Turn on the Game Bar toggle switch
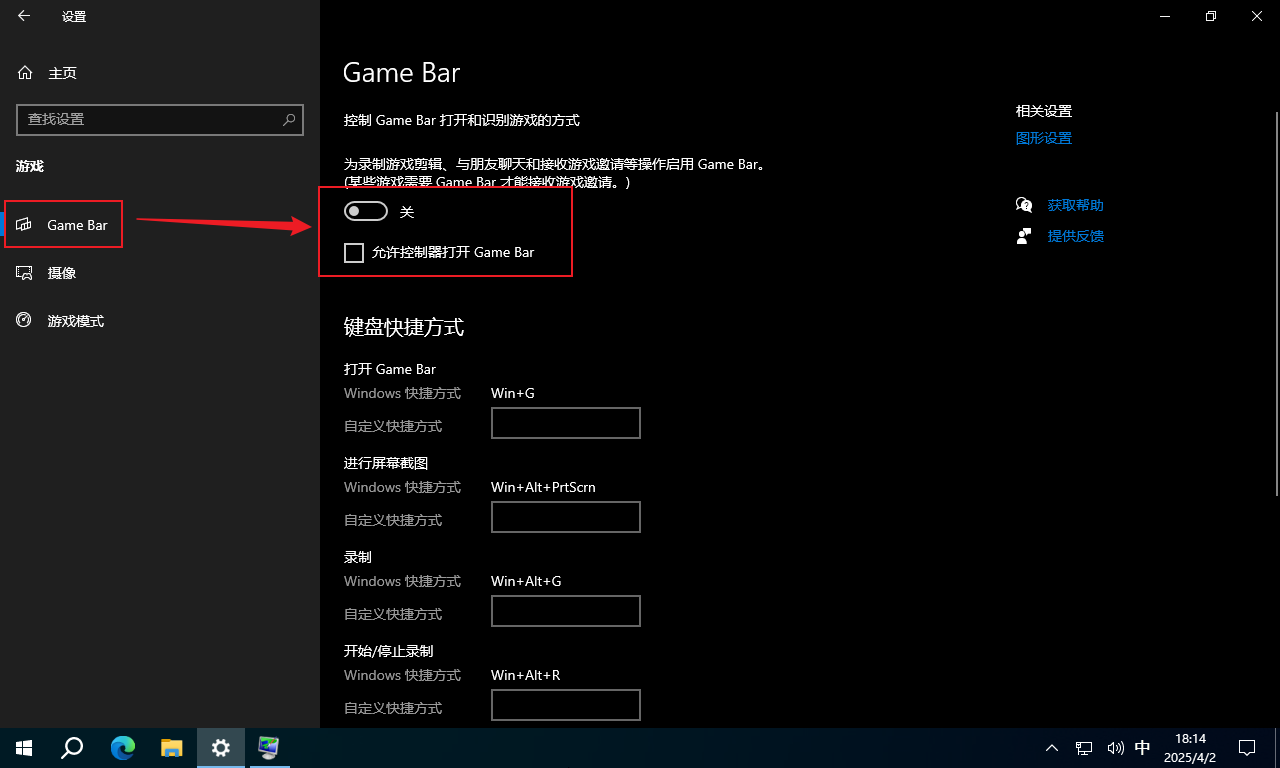Screen dimensions: 1280x768 (365, 211)
